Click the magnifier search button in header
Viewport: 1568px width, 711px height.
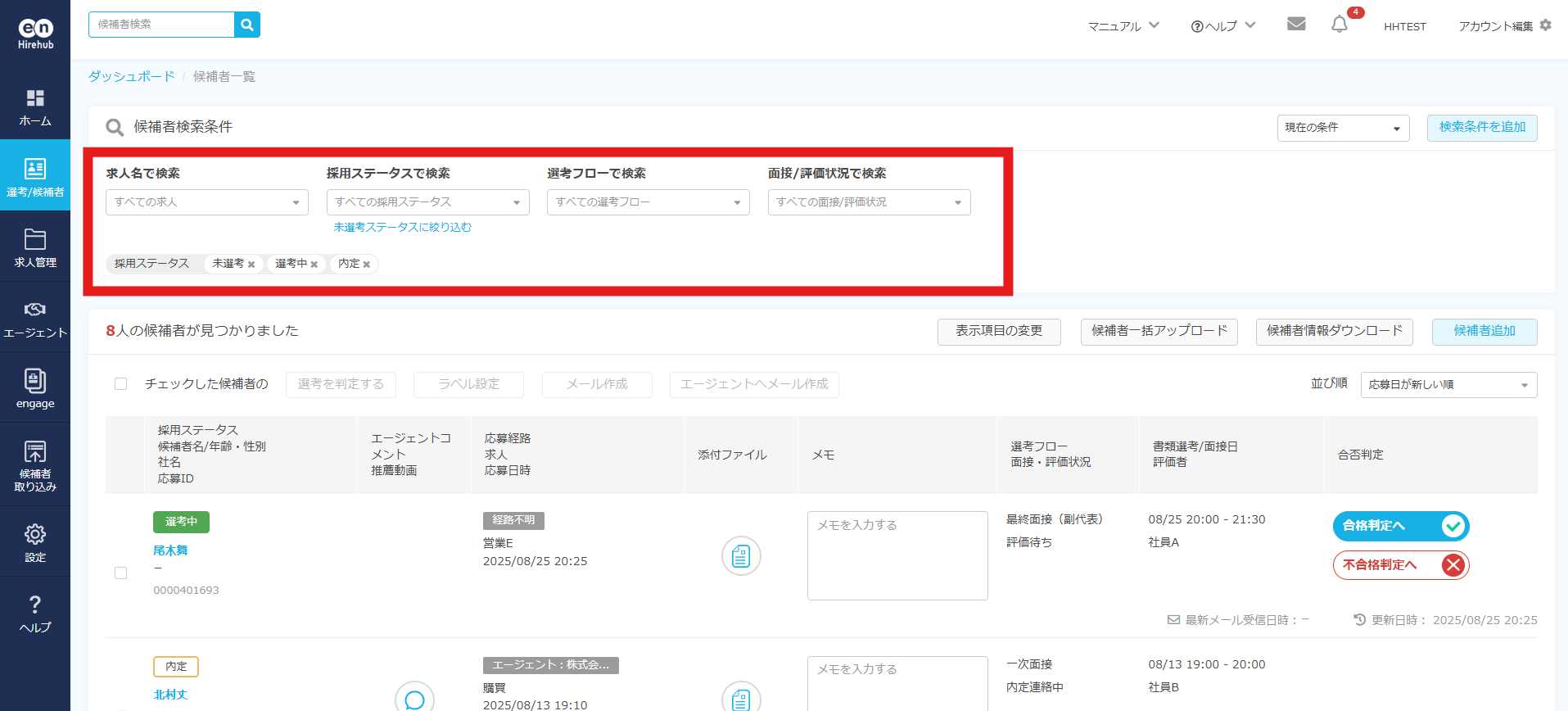246,25
